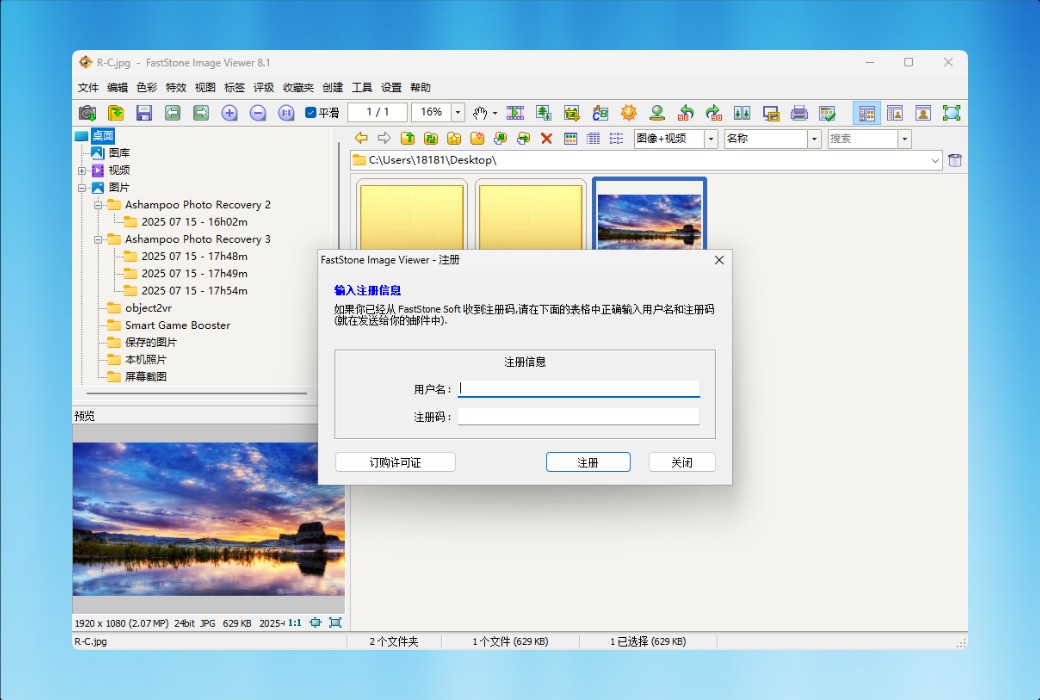Open the 搜索 search dropdown arrow

[x=905, y=138]
